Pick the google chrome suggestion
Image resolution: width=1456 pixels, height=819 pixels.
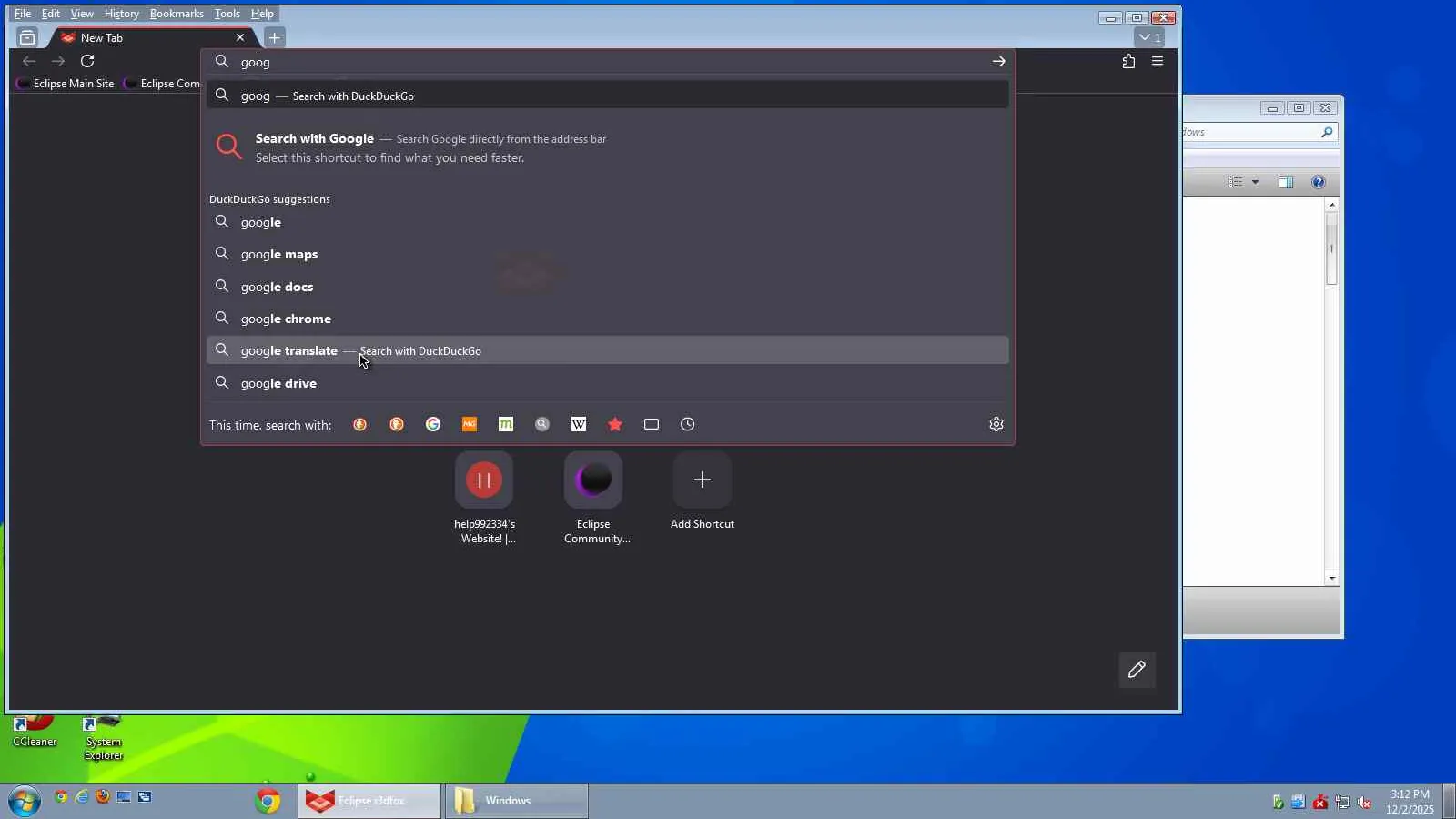tap(607, 318)
